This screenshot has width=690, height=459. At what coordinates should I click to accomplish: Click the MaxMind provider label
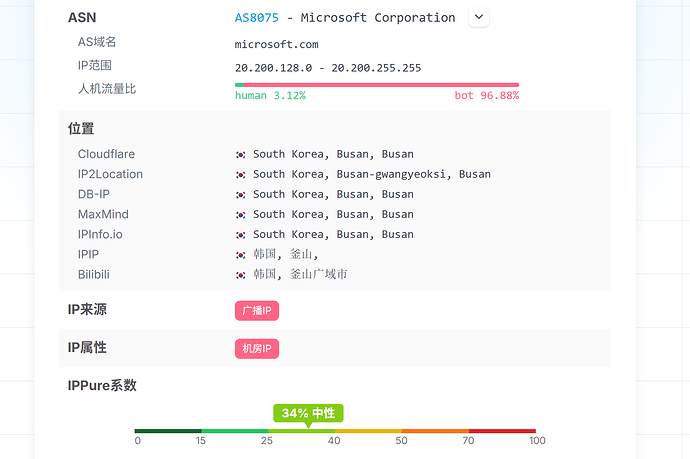click(103, 214)
